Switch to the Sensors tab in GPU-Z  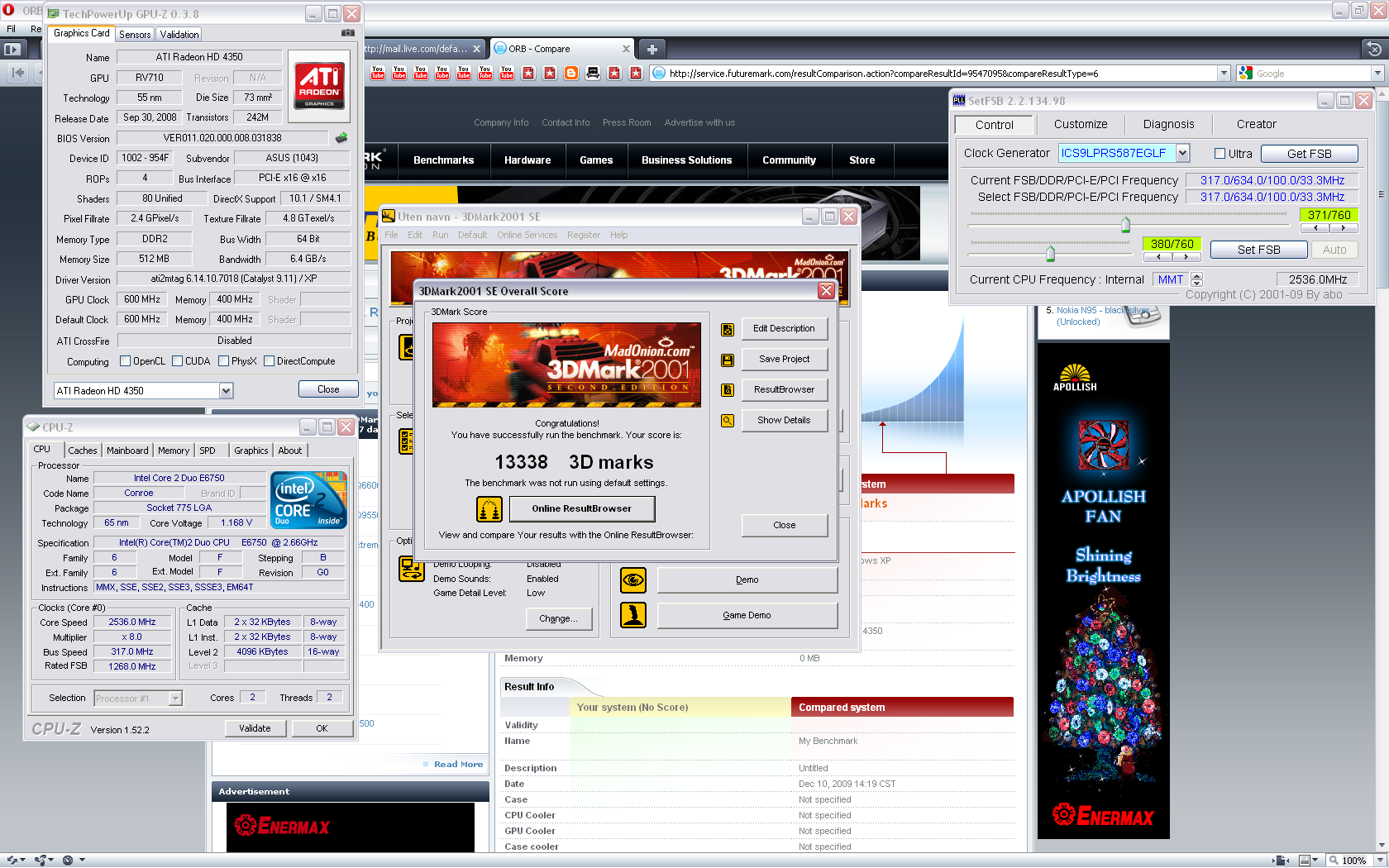pos(135,35)
